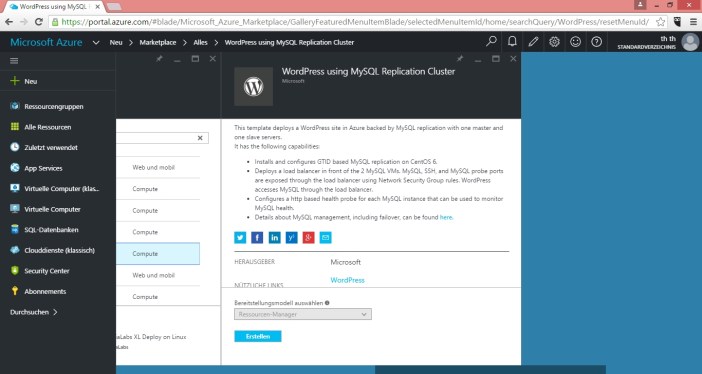The image size is (702, 374).
Task: Click browser back arrow
Action: pos(9,21)
